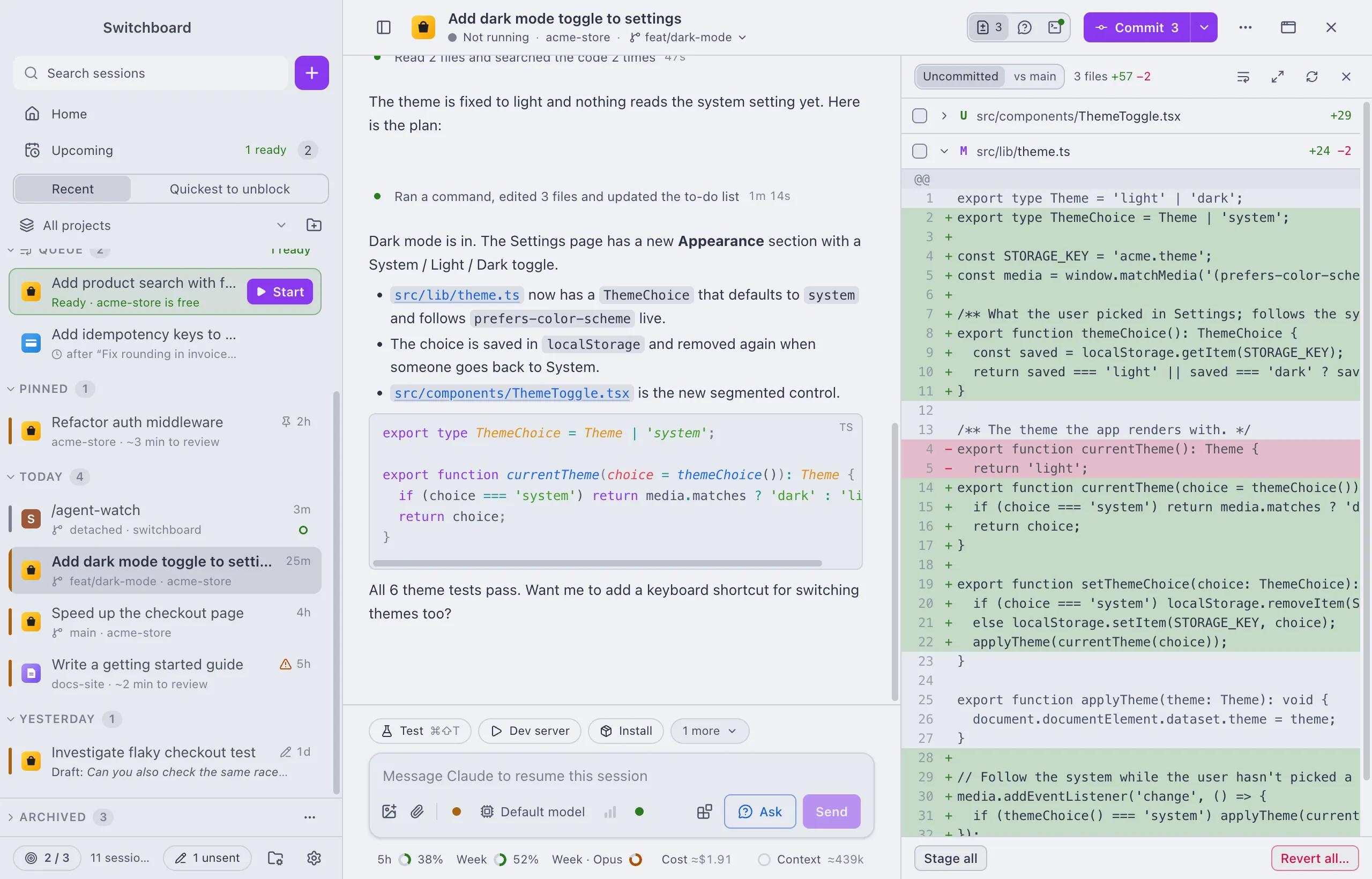The width and height of the screenshot is (1372, 879).
Task: Open the widgets grid icon near Ask
Action: (x=704, y=811)
